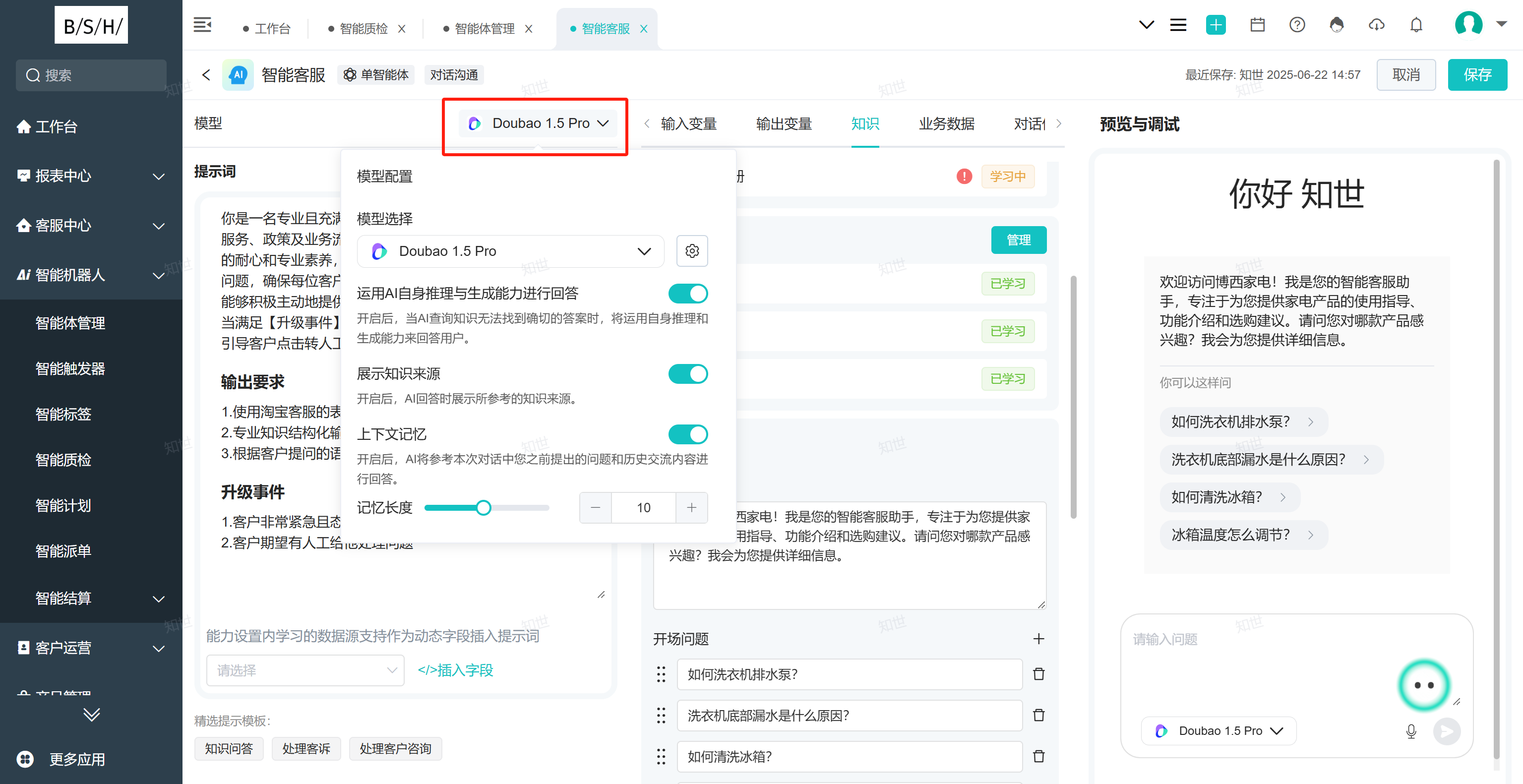Click the 保存 button
The height and width of the screenshot is (784, 1523).
tap(1477, 74)
